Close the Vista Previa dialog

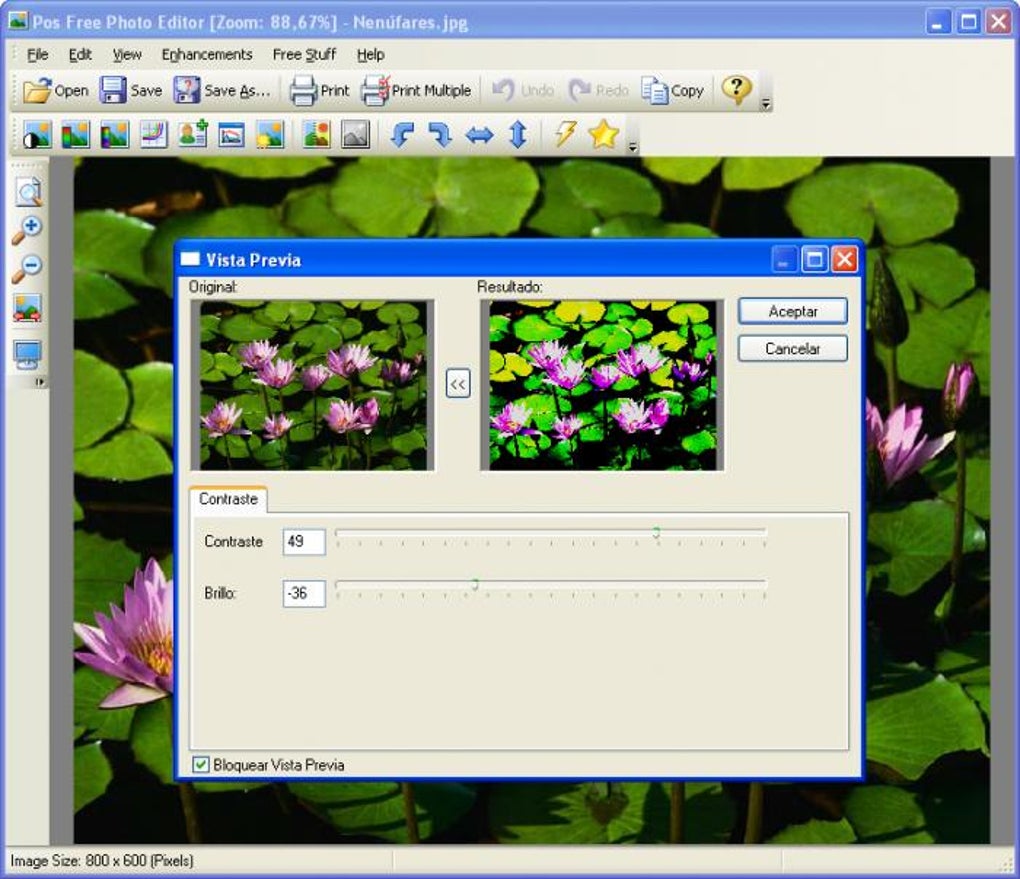pos(844,260)
